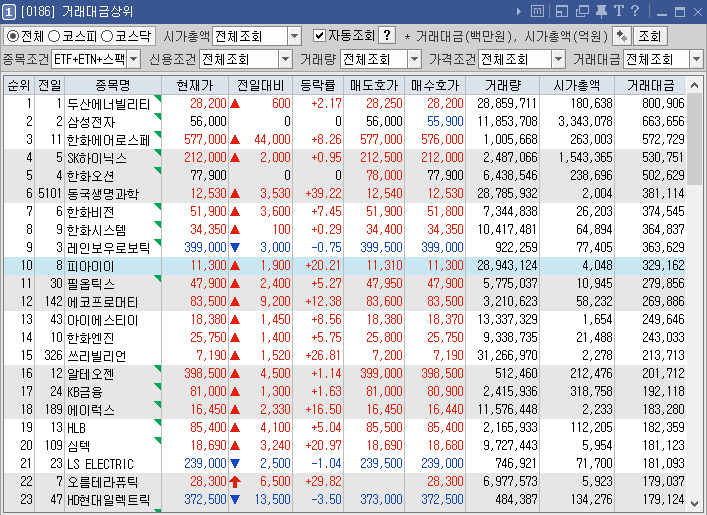Select the 한화오션 stock name
Image resolution: width=707 pixels, height=515 pixels.
[90, 176]
